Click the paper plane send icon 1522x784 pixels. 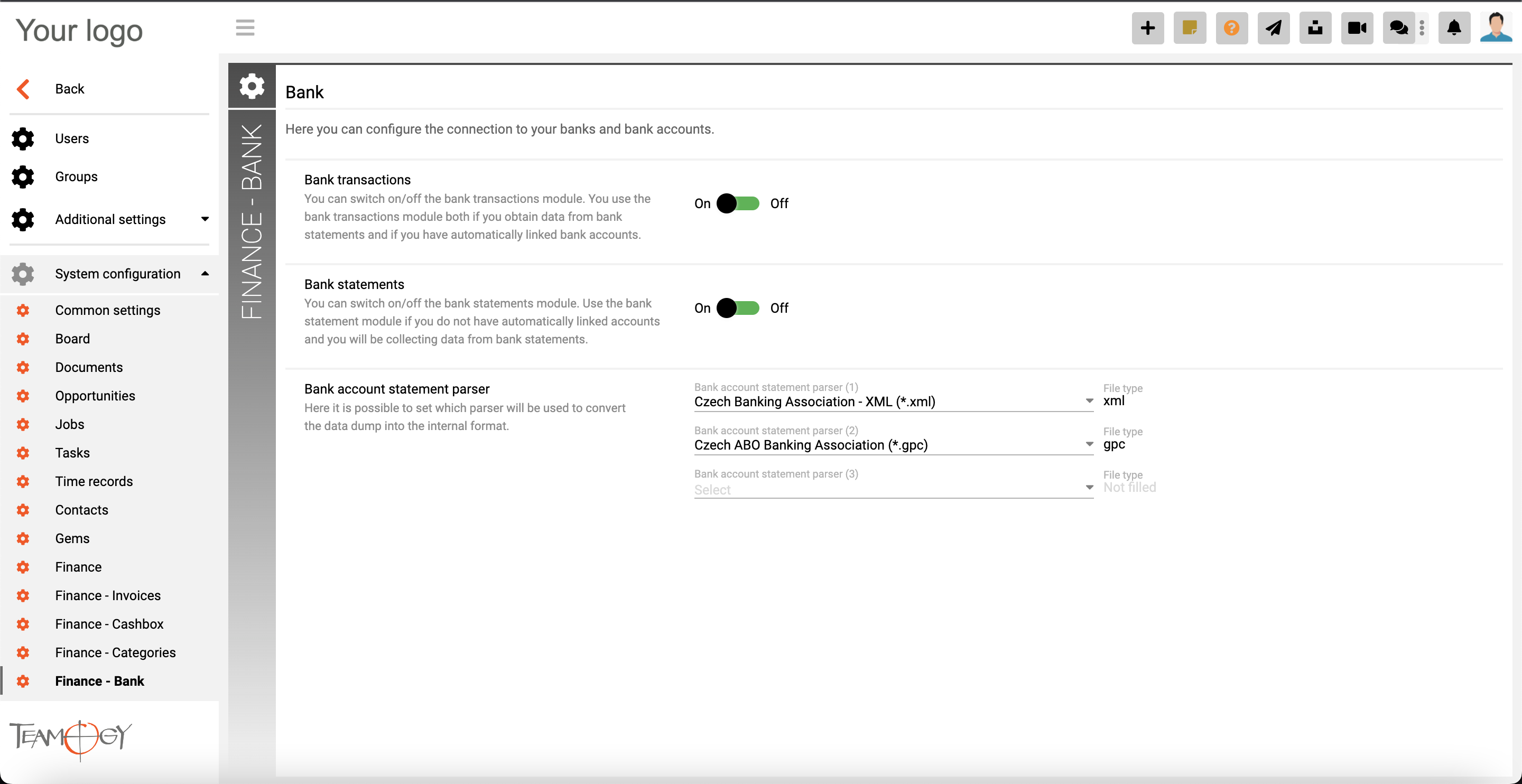[1273, 28]
